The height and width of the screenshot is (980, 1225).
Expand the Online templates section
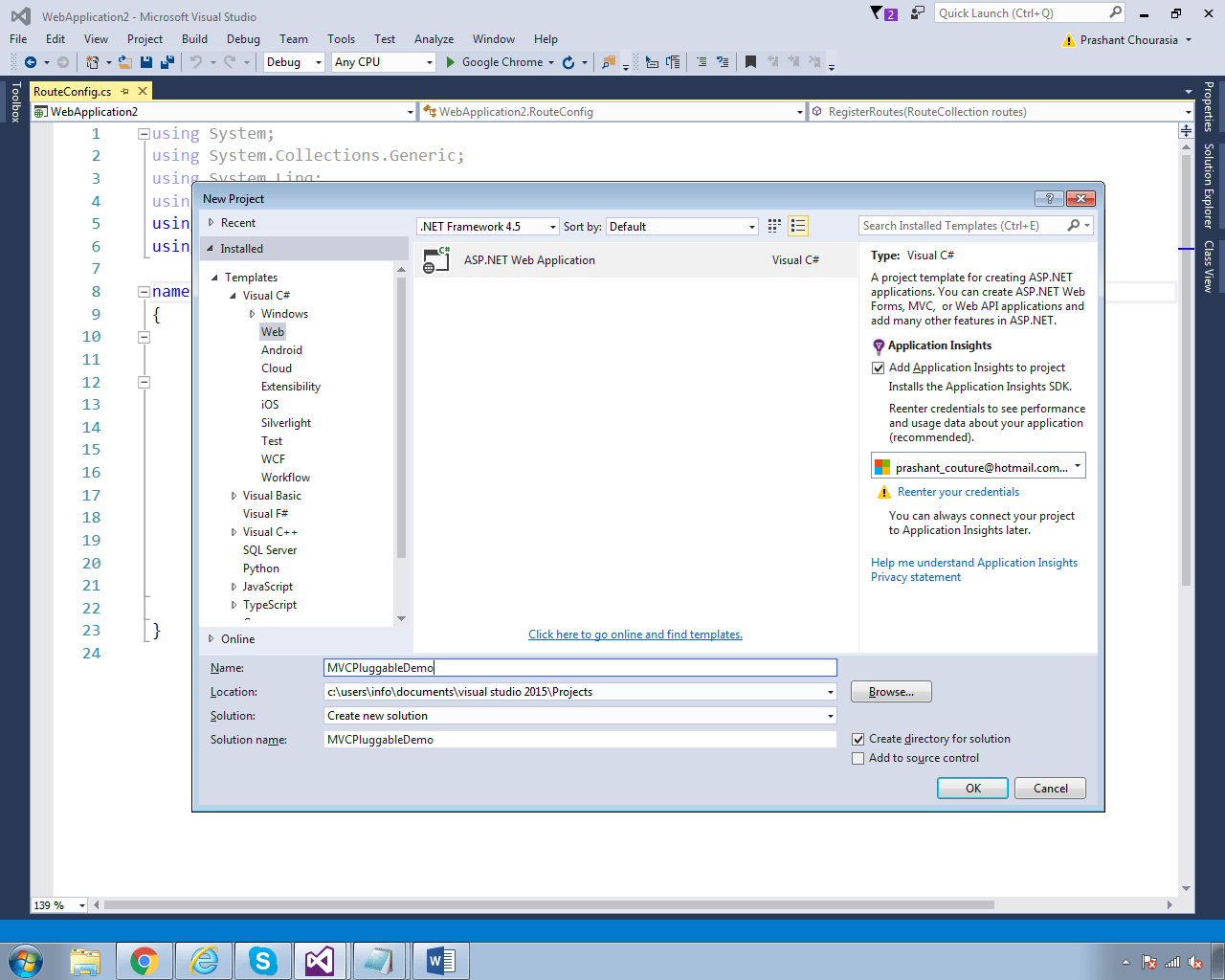tap(212, 639)
